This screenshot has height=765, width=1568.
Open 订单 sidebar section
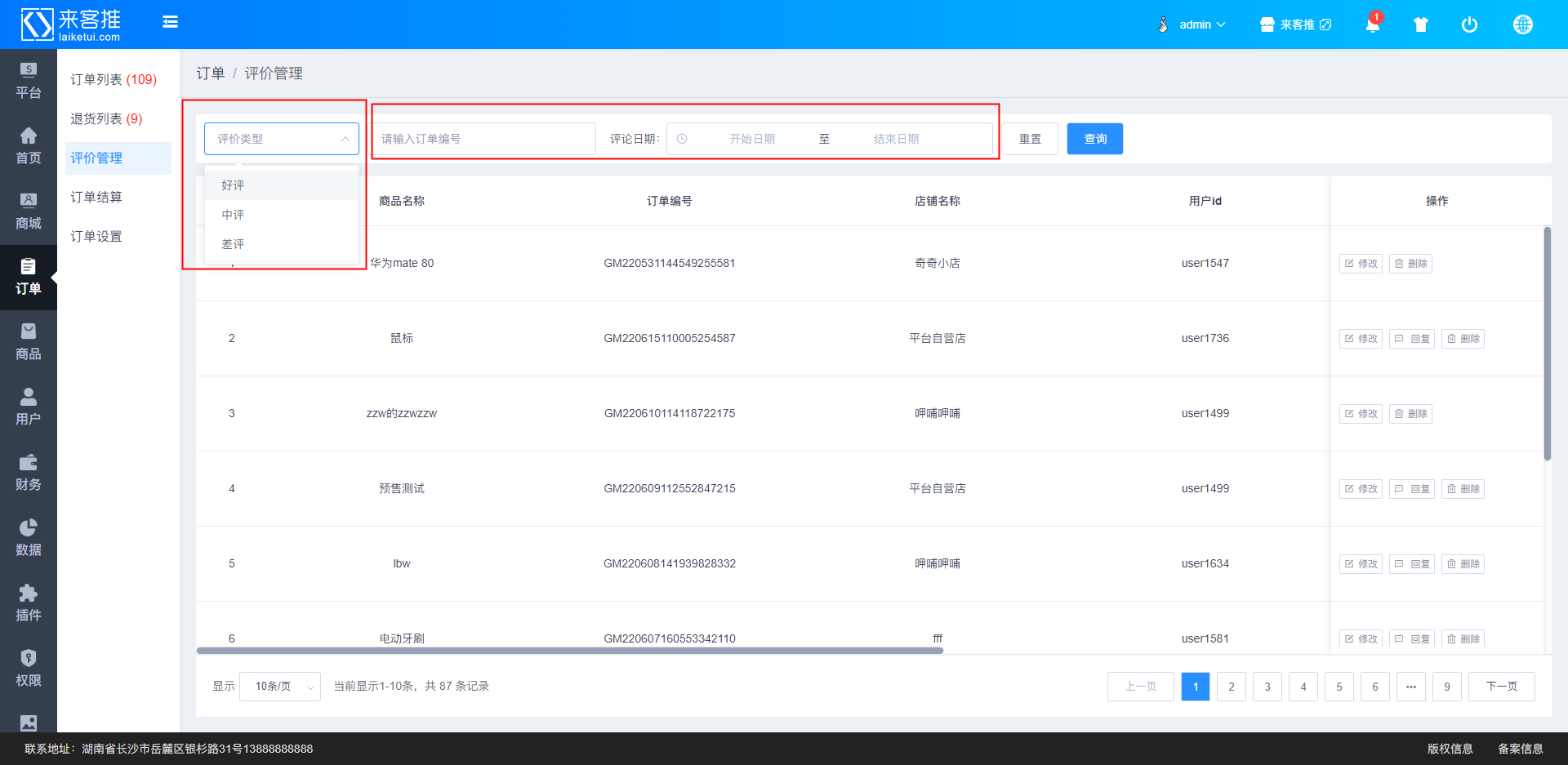[x=29, y=278]
